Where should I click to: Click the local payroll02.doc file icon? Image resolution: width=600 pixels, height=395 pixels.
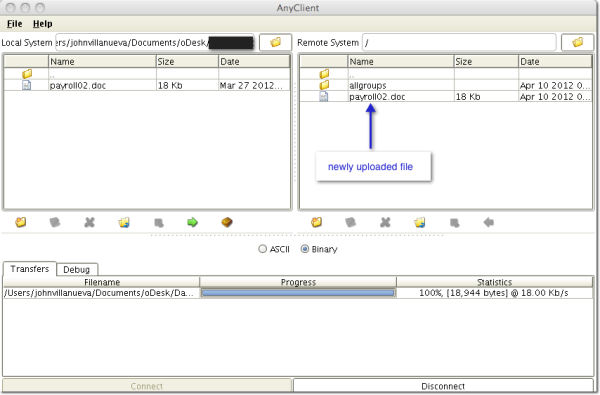click(x=26, y=85)
